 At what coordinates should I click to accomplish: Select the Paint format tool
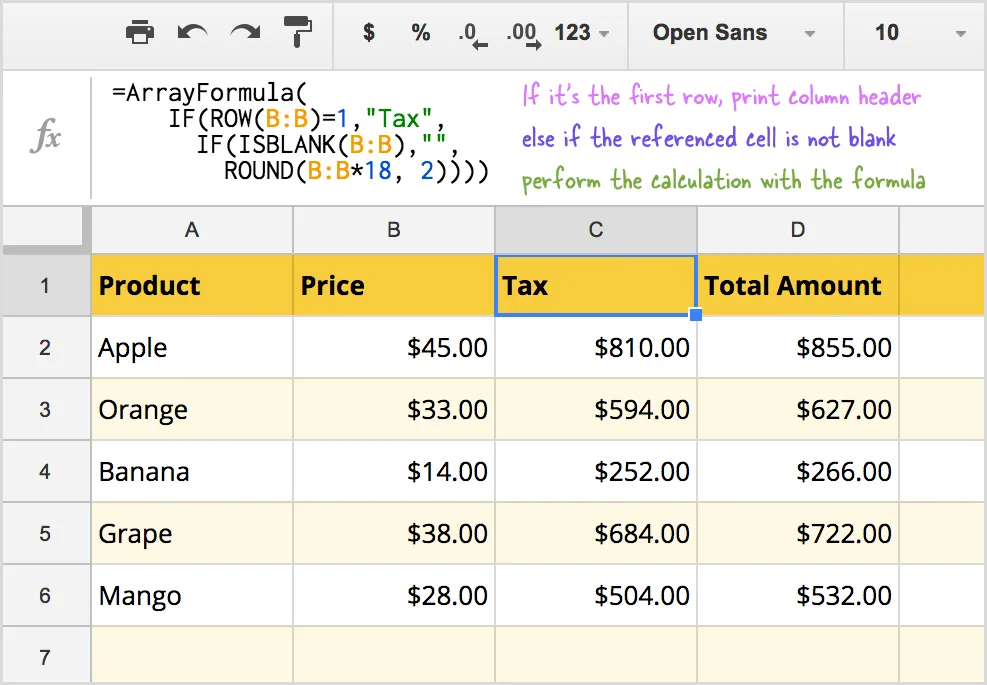pyautogui.click(x=299, y=31)
